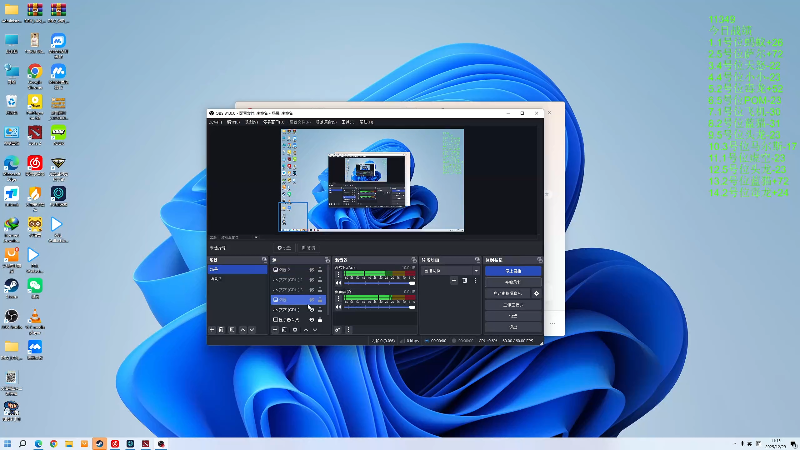Image resolution: width=800 pixels, height=450 pixels.
Task: Open File Explorer from the taskbar
Action: pyautogui.click(x=69, y=444)
